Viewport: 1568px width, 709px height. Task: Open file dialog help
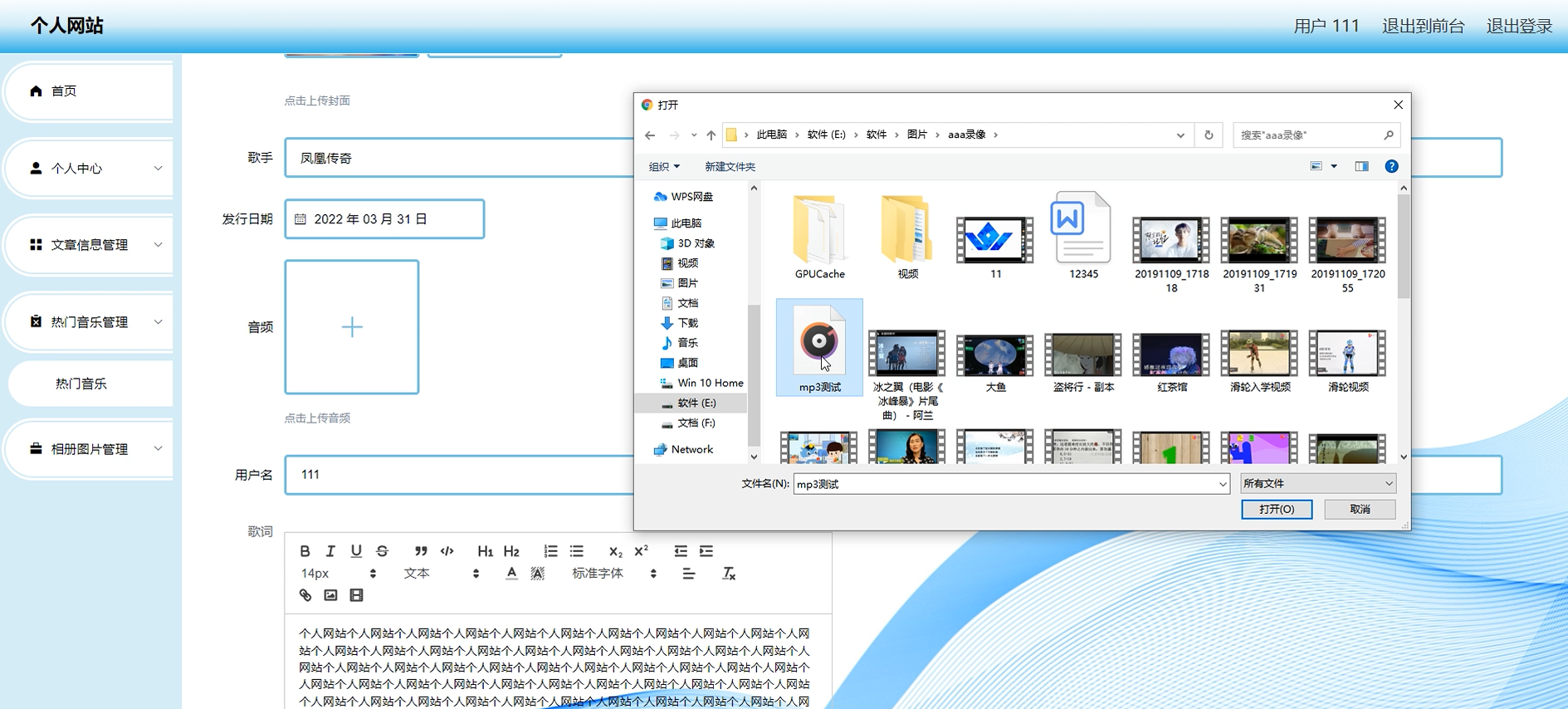click(x=1391, y=167)
